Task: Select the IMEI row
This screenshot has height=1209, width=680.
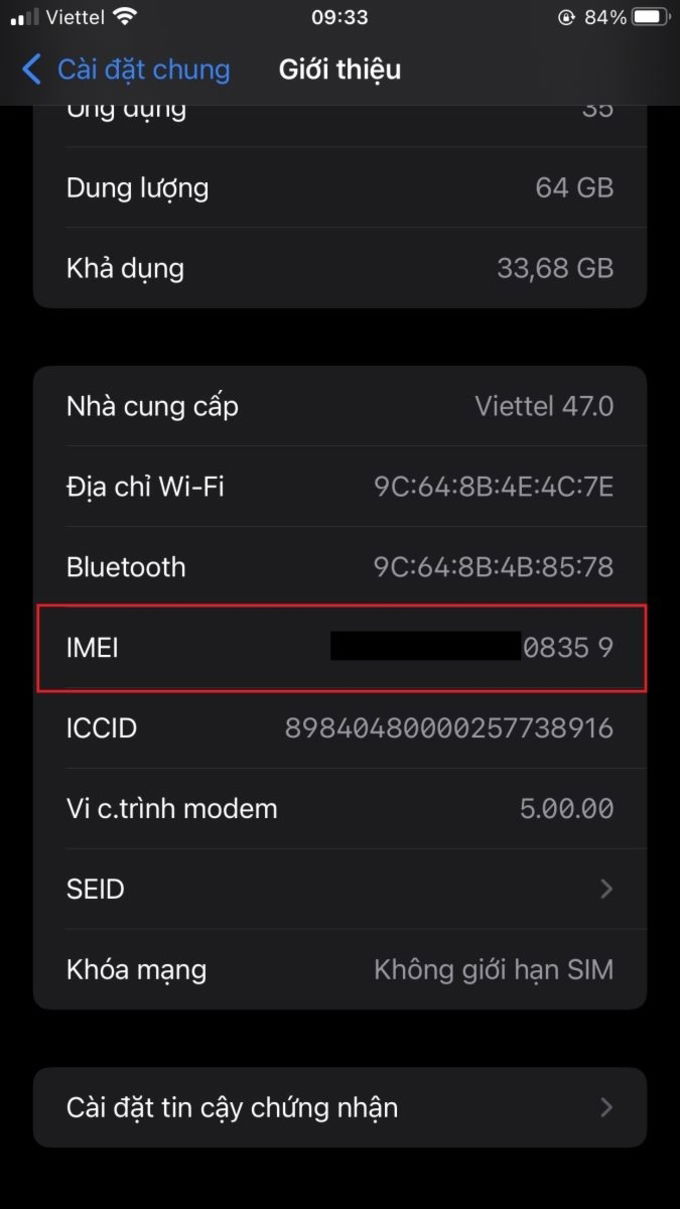Action: 340,648
